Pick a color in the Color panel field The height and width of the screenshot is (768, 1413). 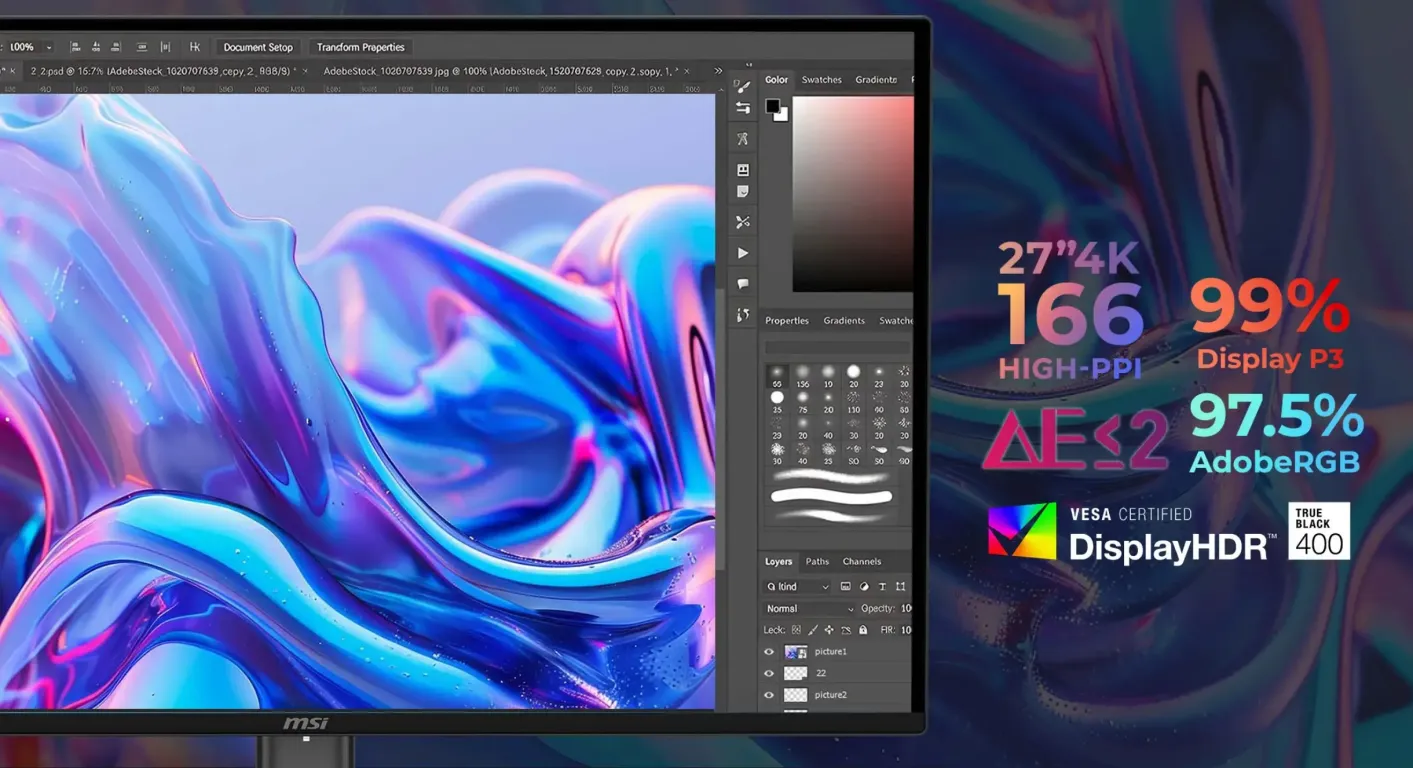click(x=853, y=194)
